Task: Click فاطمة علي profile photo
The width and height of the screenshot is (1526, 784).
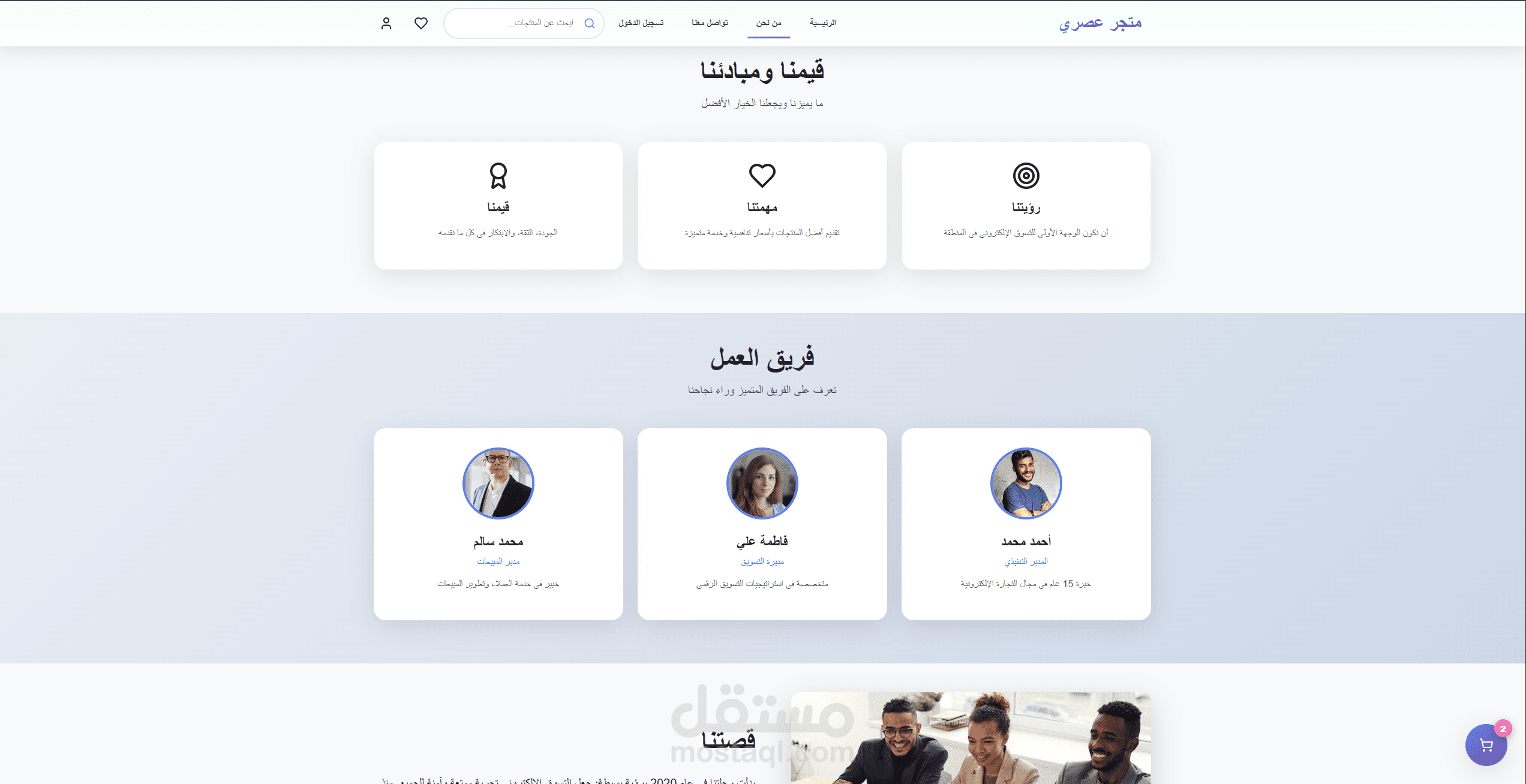Action: [x=762, y=483]
